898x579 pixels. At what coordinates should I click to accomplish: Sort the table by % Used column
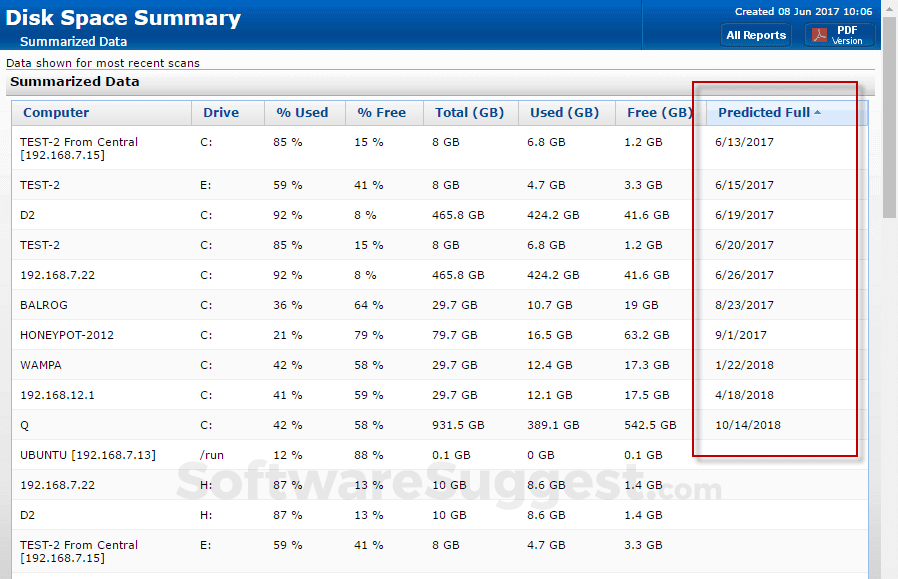coord(300,112)
